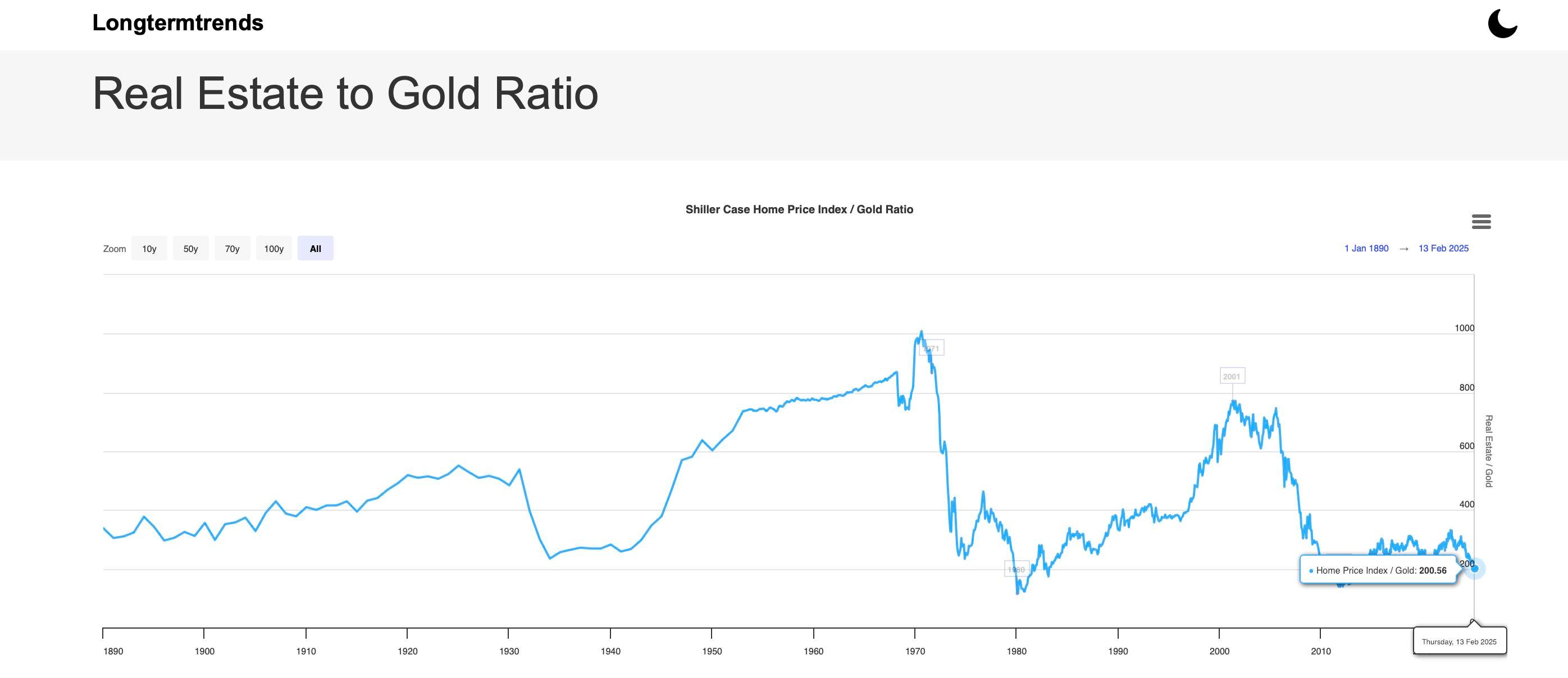Click the 1971 chart annotation flag
Image resolution: width=1568 pixels, height=678 pixels.
932,349
